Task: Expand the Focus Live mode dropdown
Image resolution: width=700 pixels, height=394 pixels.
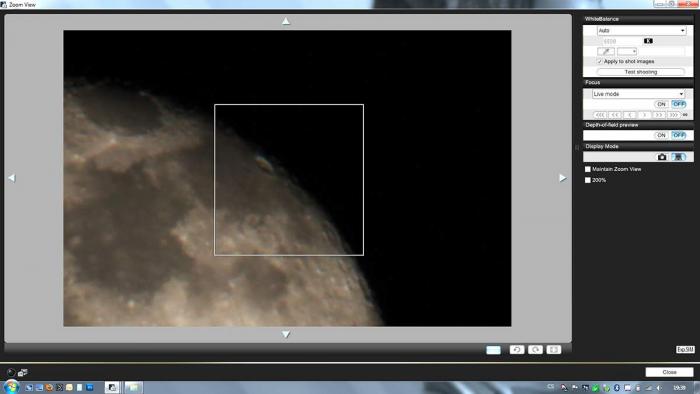Action: 638,94
